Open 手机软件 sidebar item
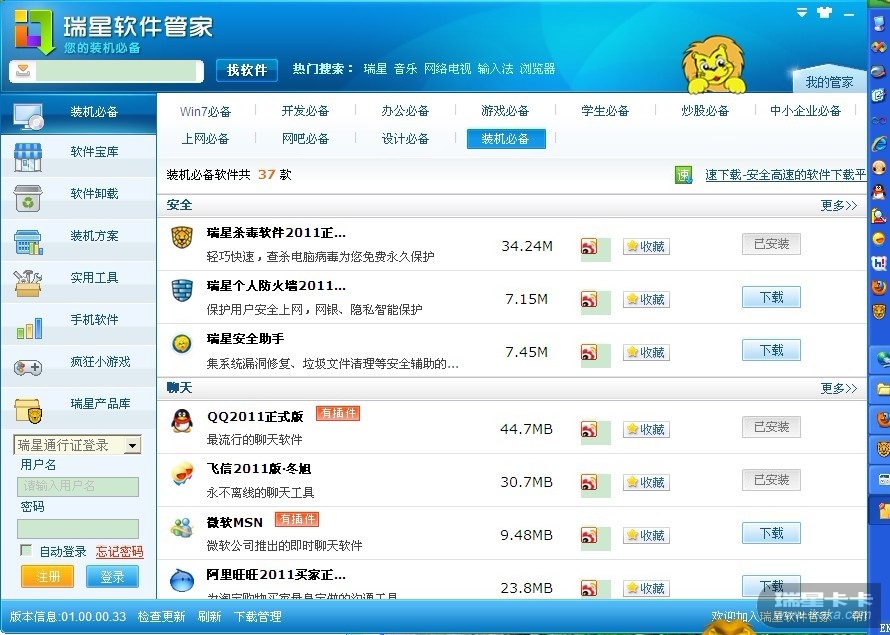890x635 pixels. [x=78, y=322]
